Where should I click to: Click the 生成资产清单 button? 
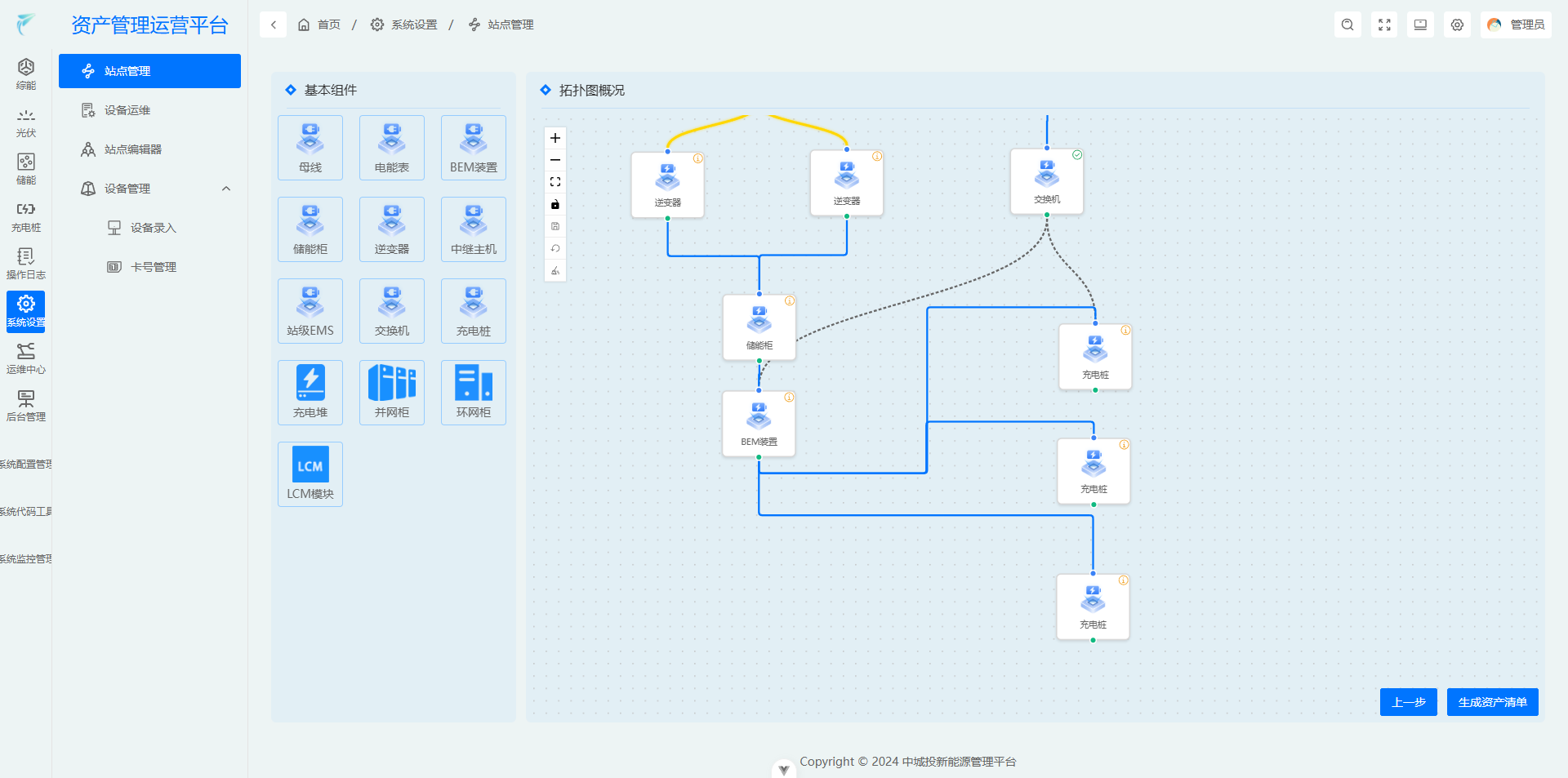1492,702
